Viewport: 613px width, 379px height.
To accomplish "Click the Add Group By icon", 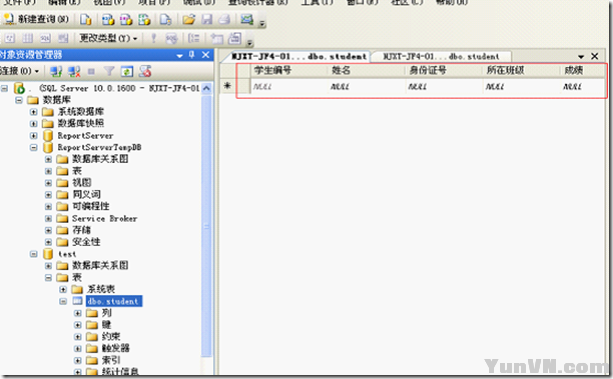I will click(x=194, y=38).
